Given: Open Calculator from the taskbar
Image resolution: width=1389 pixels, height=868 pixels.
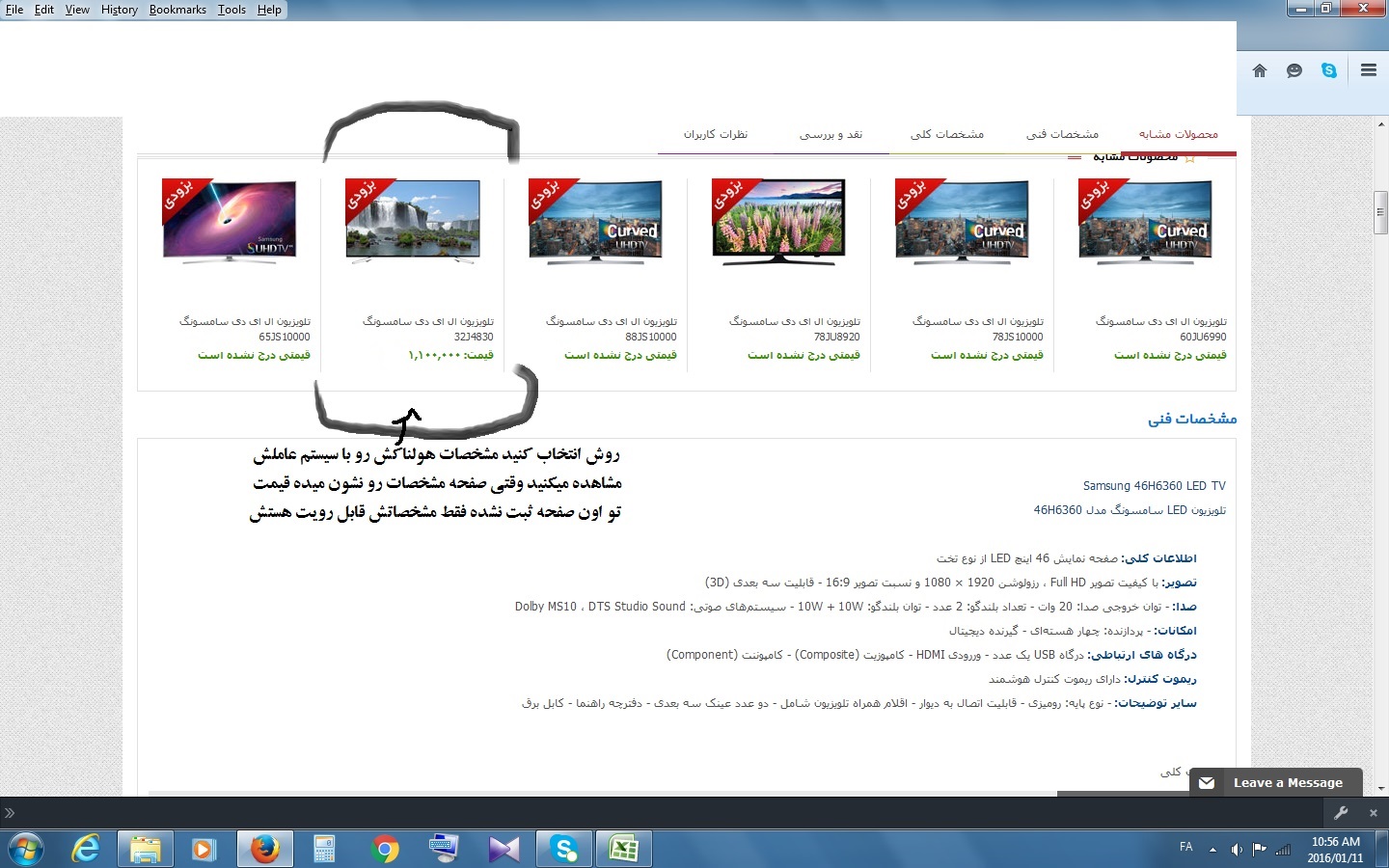Looking at the screenshot, I should tap(324, 850).
